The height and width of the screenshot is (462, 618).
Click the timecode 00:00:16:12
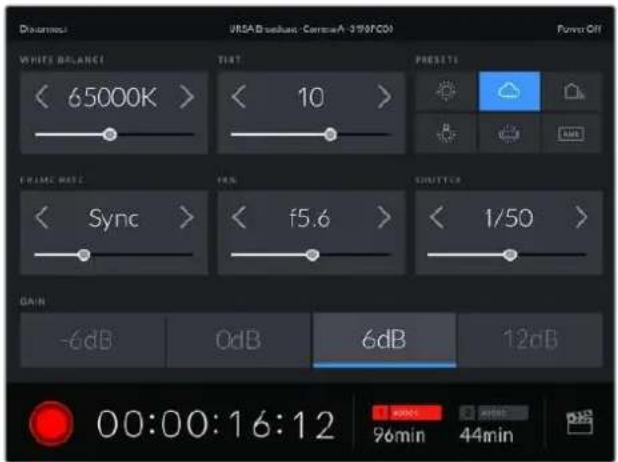216,424
